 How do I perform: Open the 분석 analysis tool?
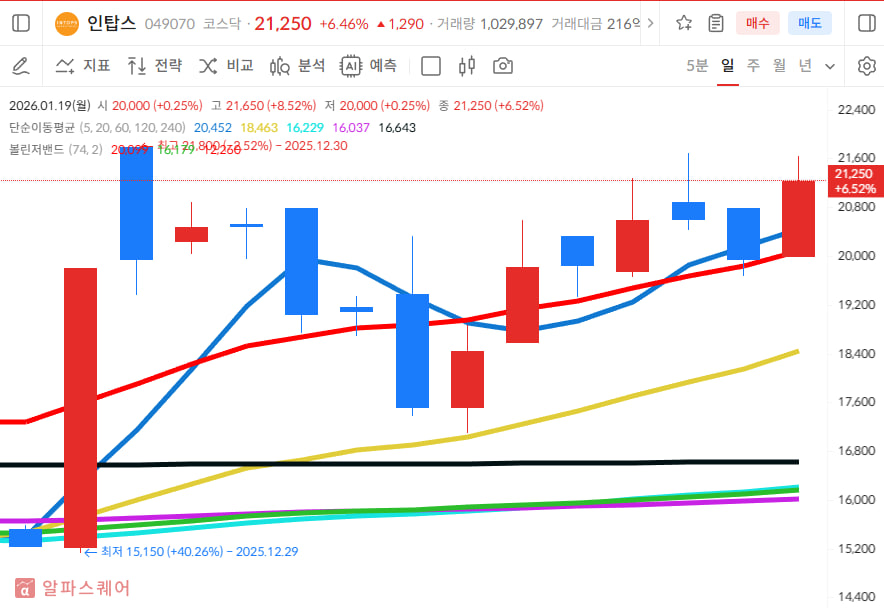coord(298,66)
